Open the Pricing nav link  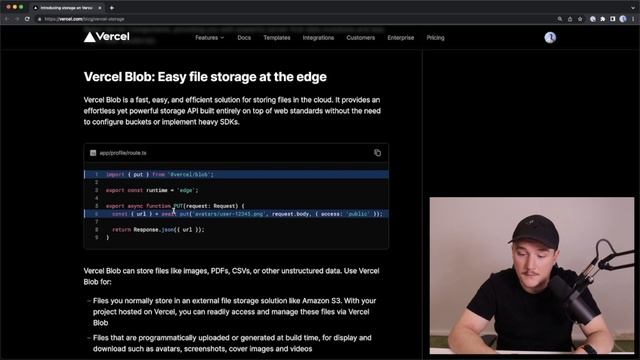(436, 38)
